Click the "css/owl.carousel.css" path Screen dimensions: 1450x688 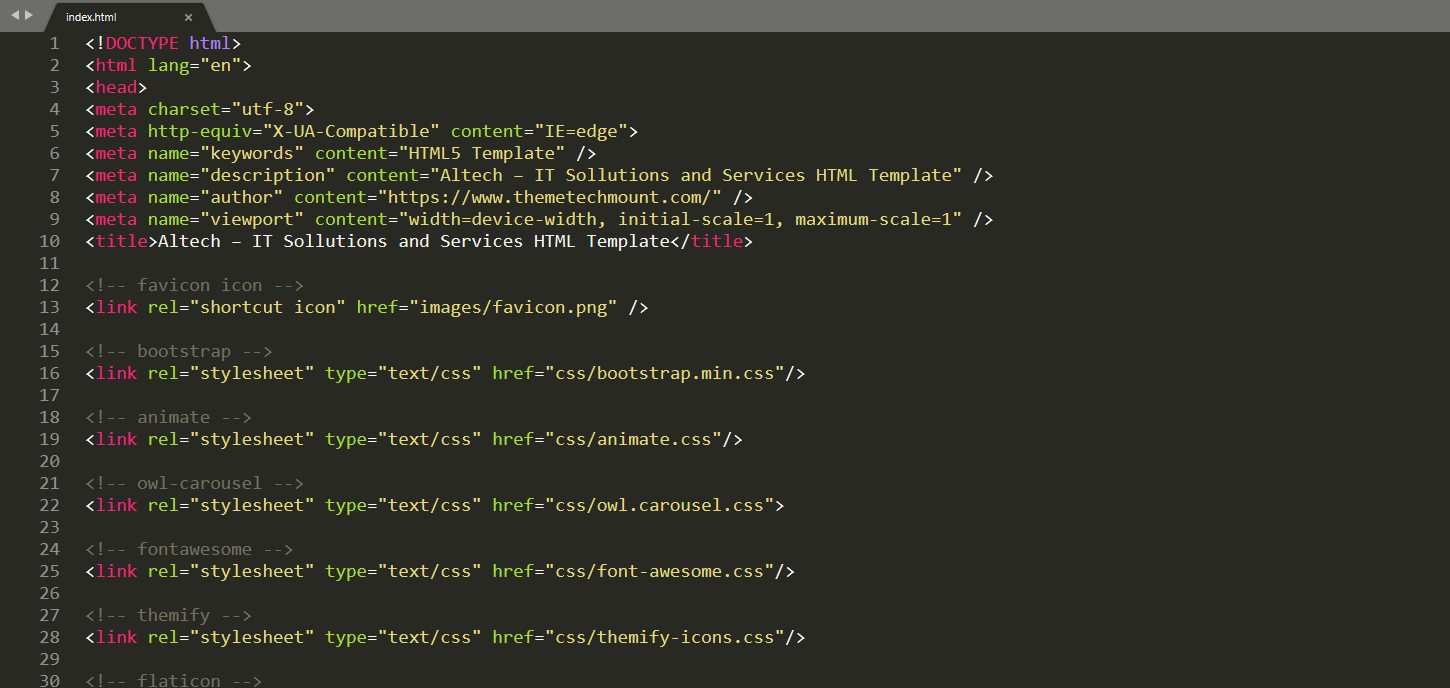pyautogui.click(x=659, y=505)
